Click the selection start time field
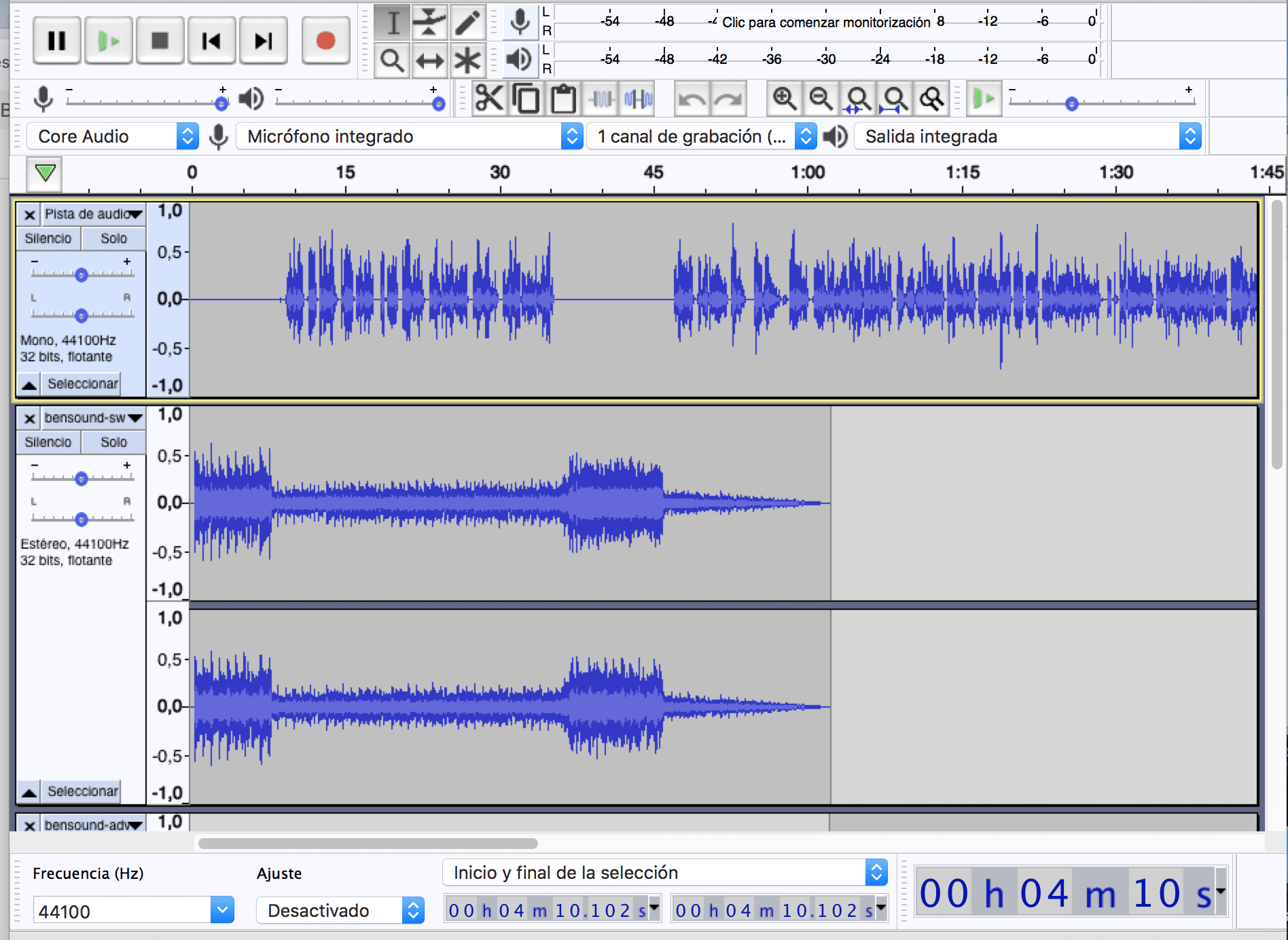Image resolution: width=1288 pixels, height=940 pixels. click(552, 909)
